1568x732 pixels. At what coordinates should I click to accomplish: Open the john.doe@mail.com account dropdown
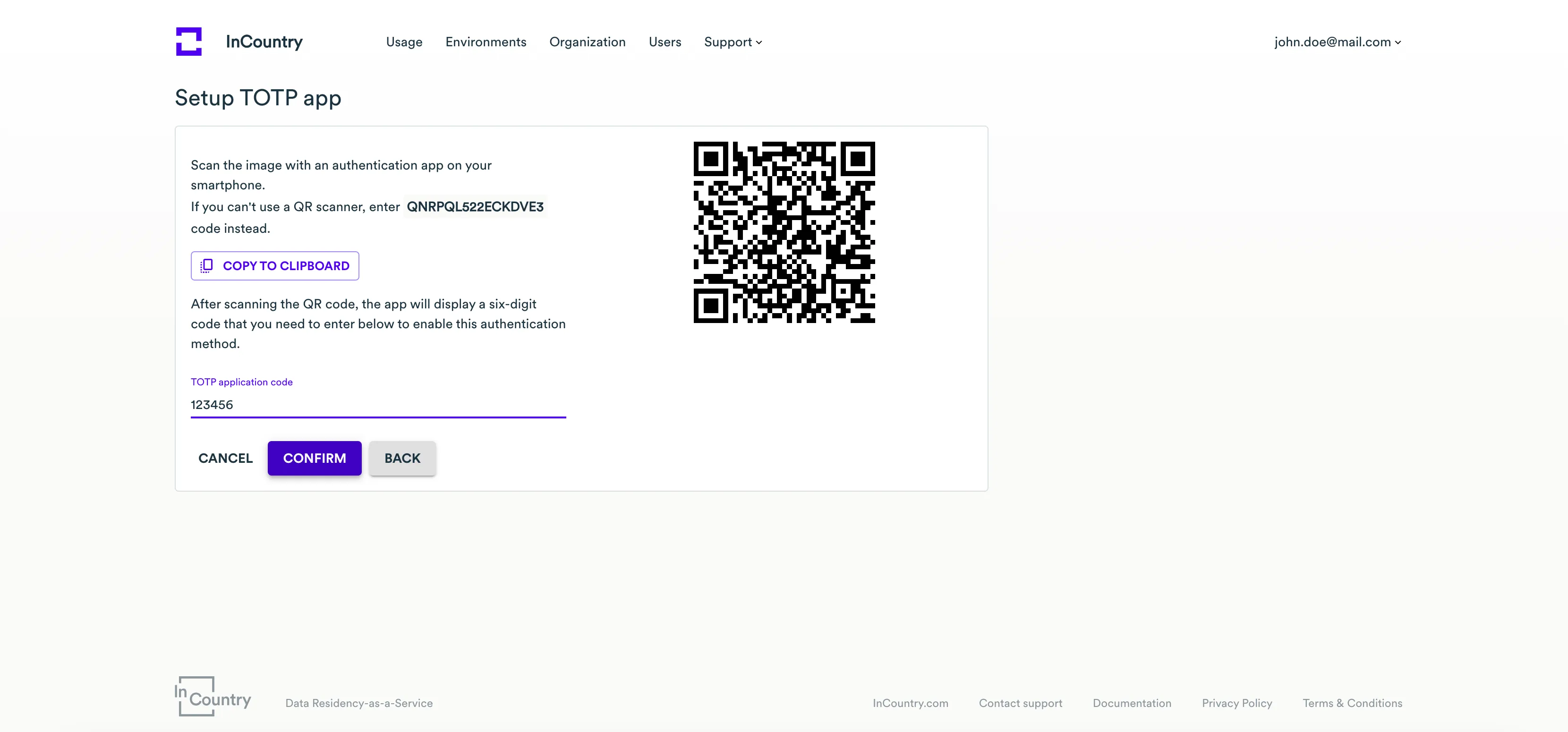pyautogui.click(x=1338, y=42)
